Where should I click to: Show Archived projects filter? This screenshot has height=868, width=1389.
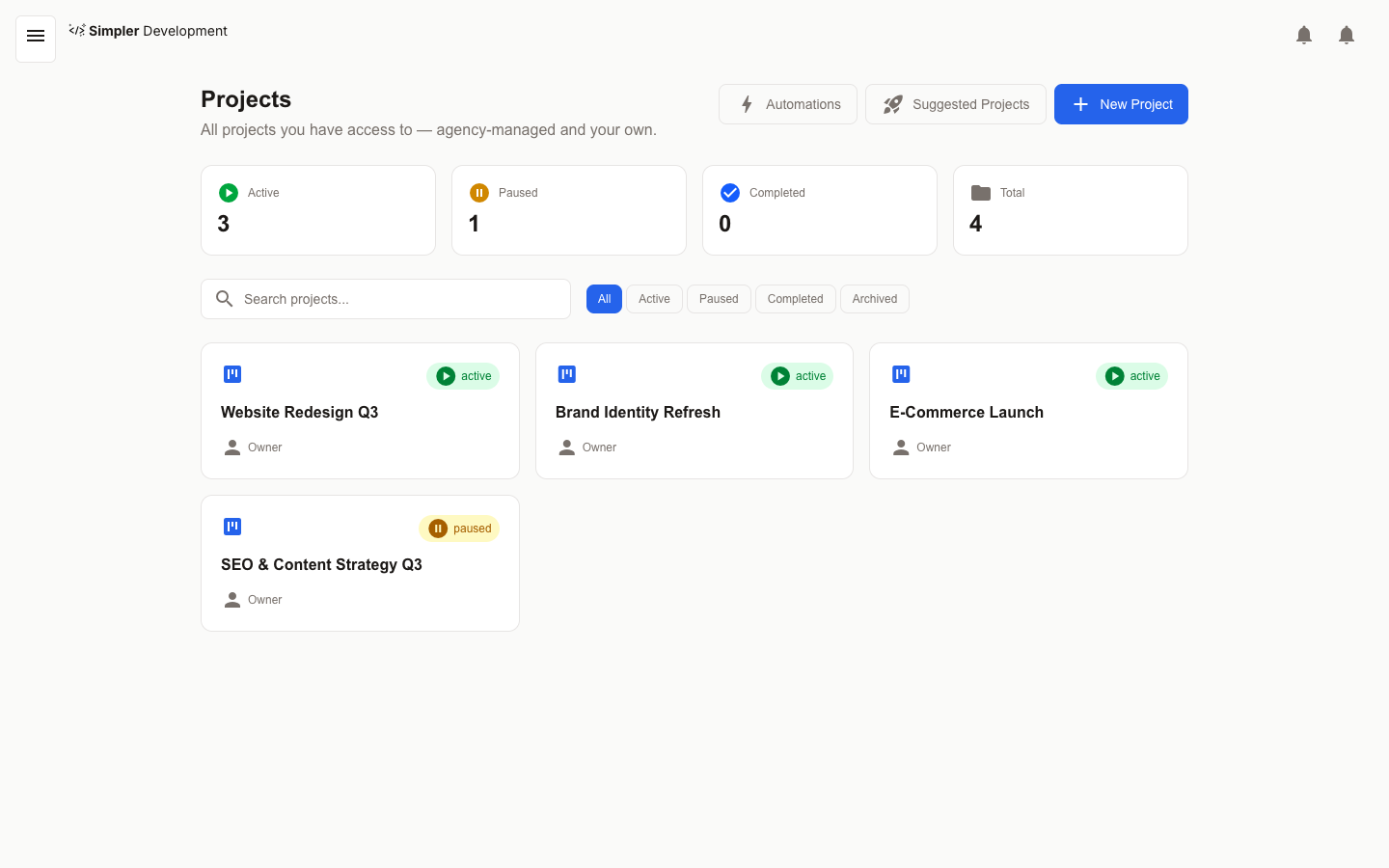click(x=875, y=299)
